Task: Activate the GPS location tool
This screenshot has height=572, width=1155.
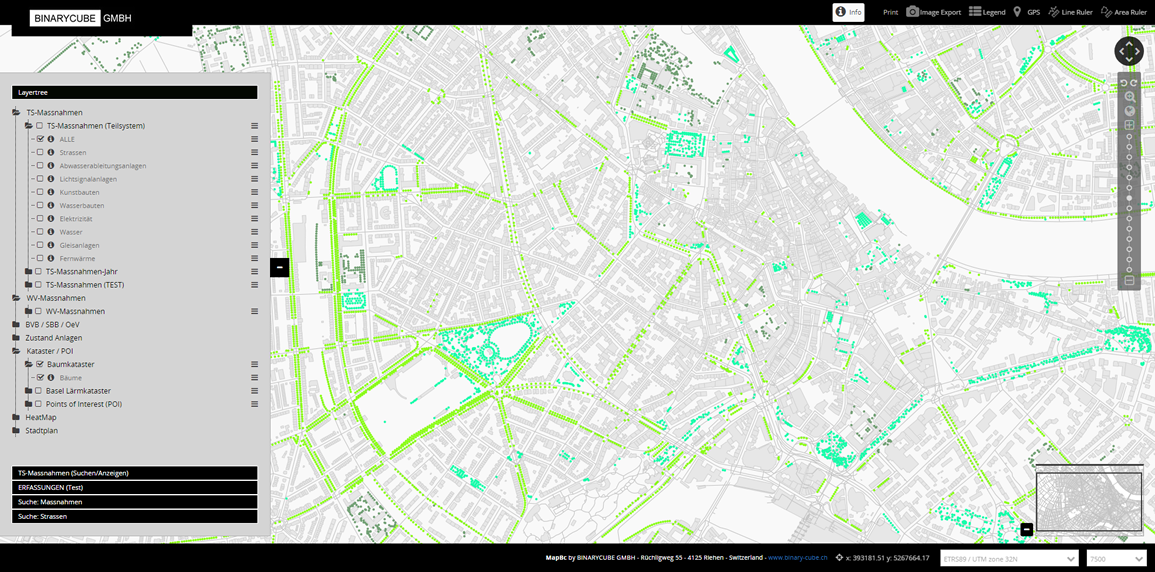Action: point(1026,12)
